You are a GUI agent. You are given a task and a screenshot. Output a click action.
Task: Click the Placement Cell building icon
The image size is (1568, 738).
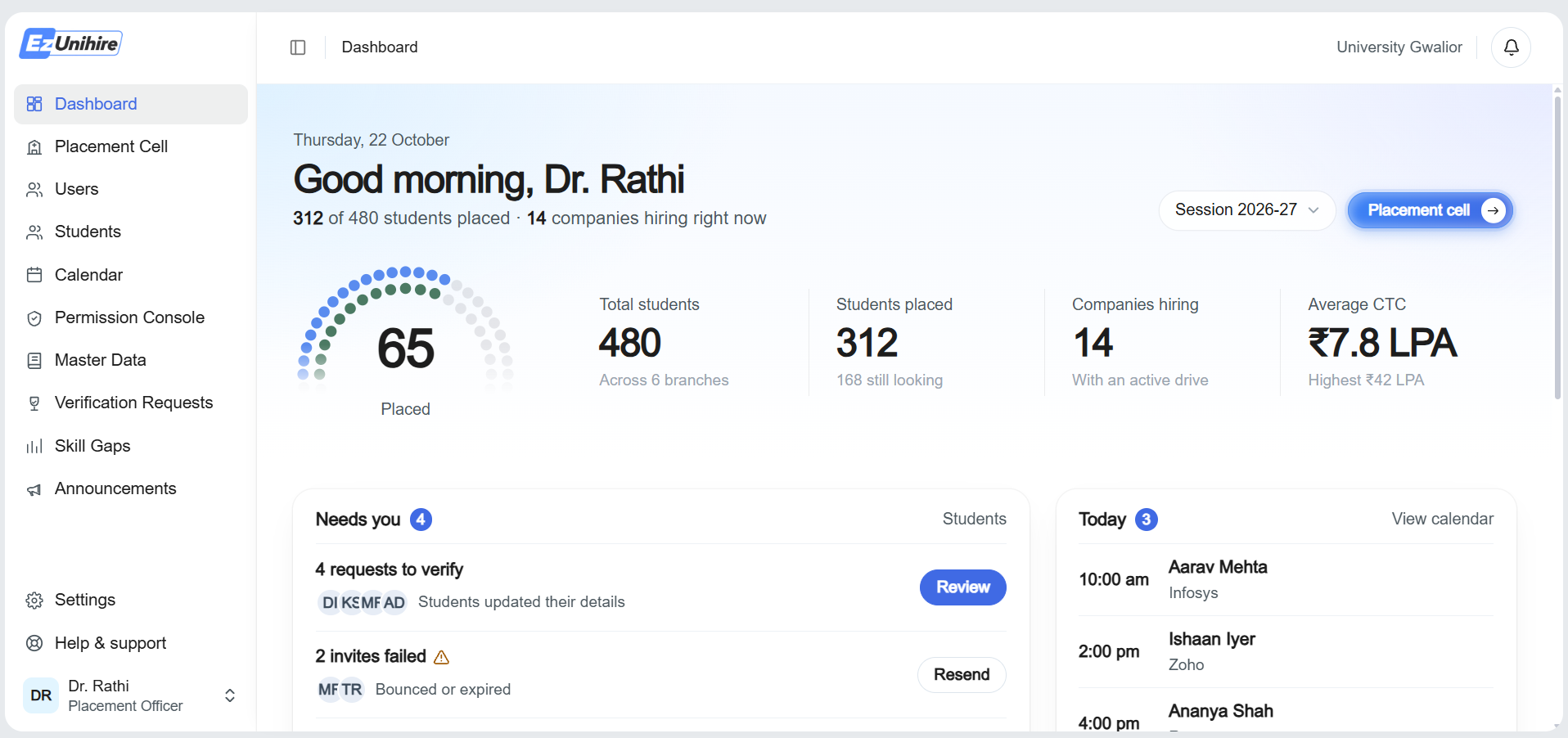point(34,147)
